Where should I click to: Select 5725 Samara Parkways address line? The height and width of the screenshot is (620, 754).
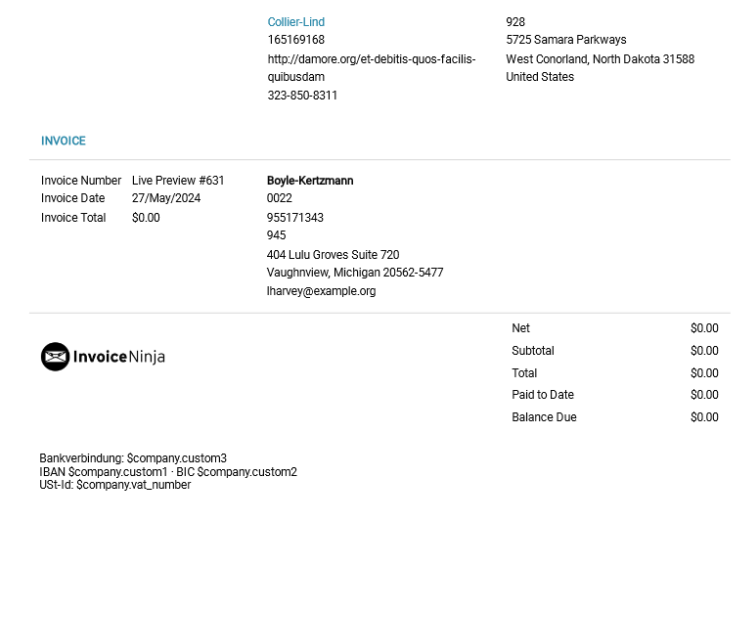(566, 39)
